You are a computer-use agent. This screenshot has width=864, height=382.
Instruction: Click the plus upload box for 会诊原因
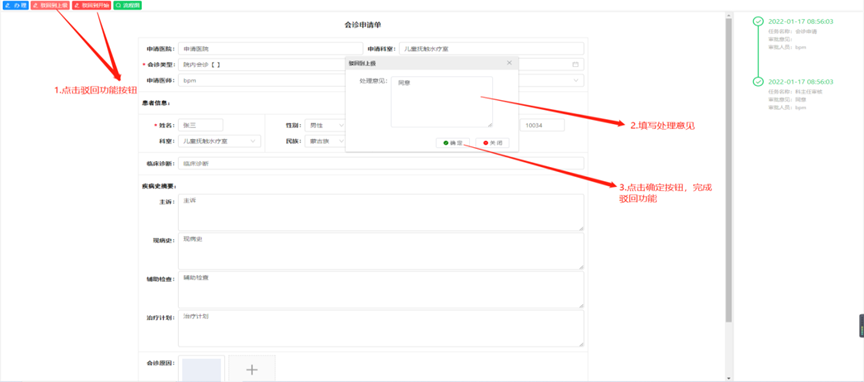coord(252,369)
